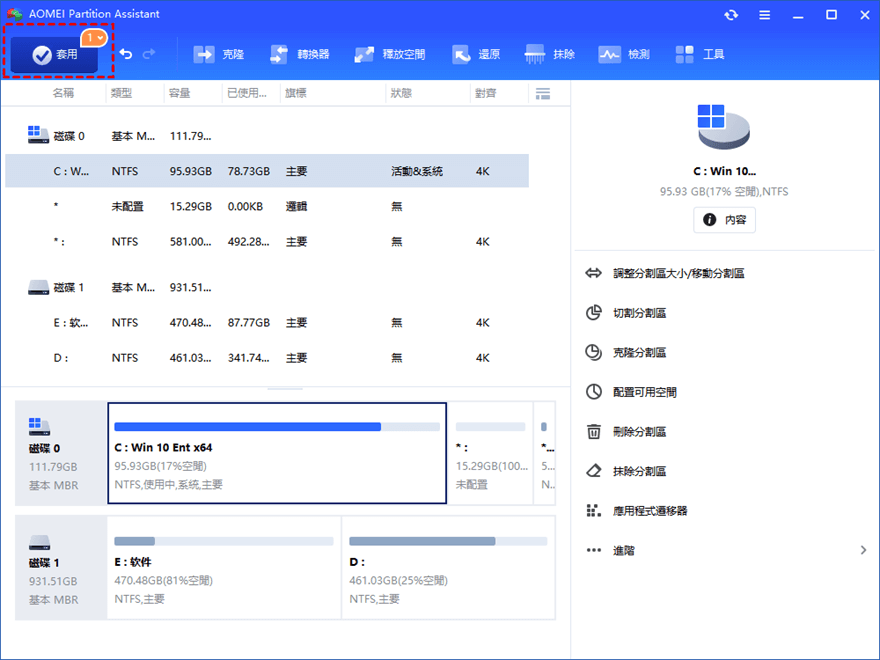Image resolution: width=880 pixels, height=660 pixels.
Task: Select the 15.29GB unallocated block
Action: coord(491,453)
